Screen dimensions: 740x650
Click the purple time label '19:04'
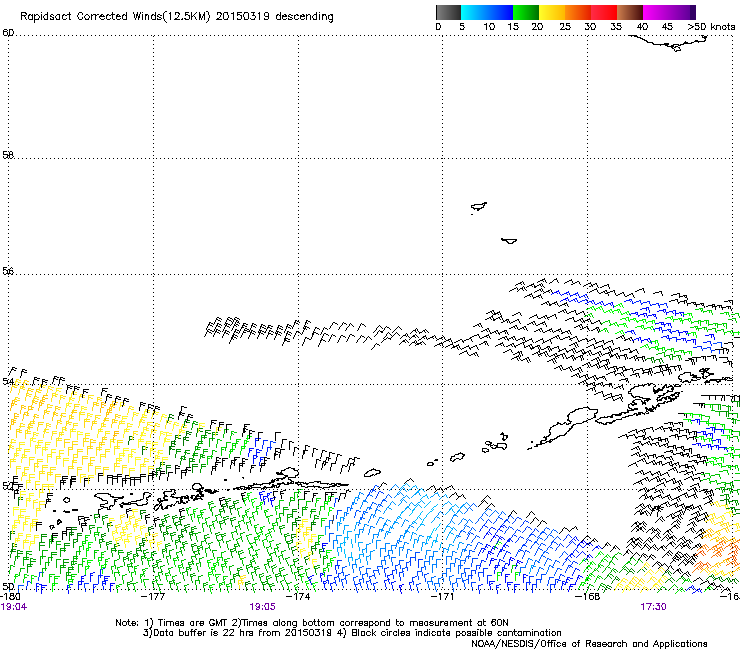(13, 607)
